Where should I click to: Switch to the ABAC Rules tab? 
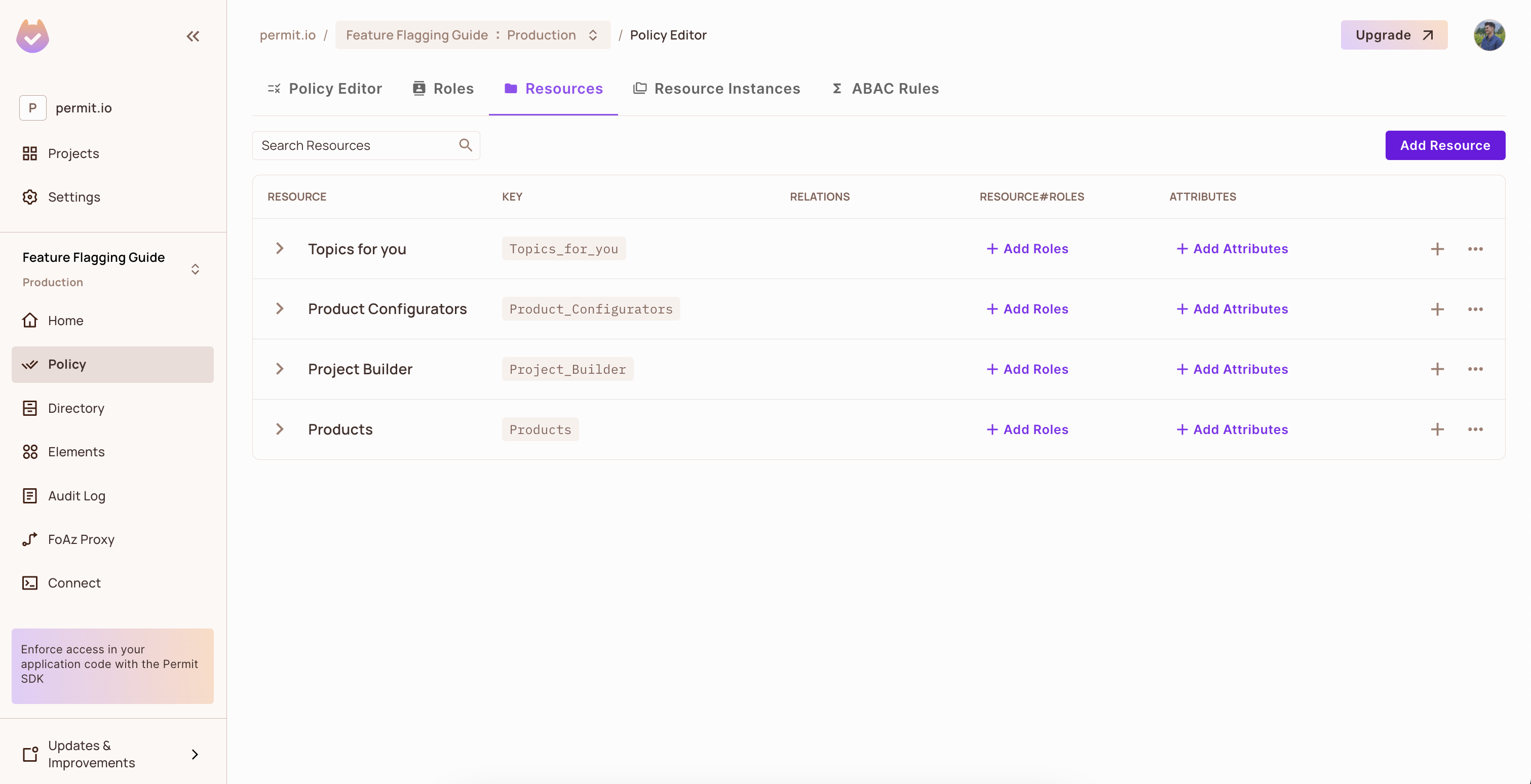point(884,88)
